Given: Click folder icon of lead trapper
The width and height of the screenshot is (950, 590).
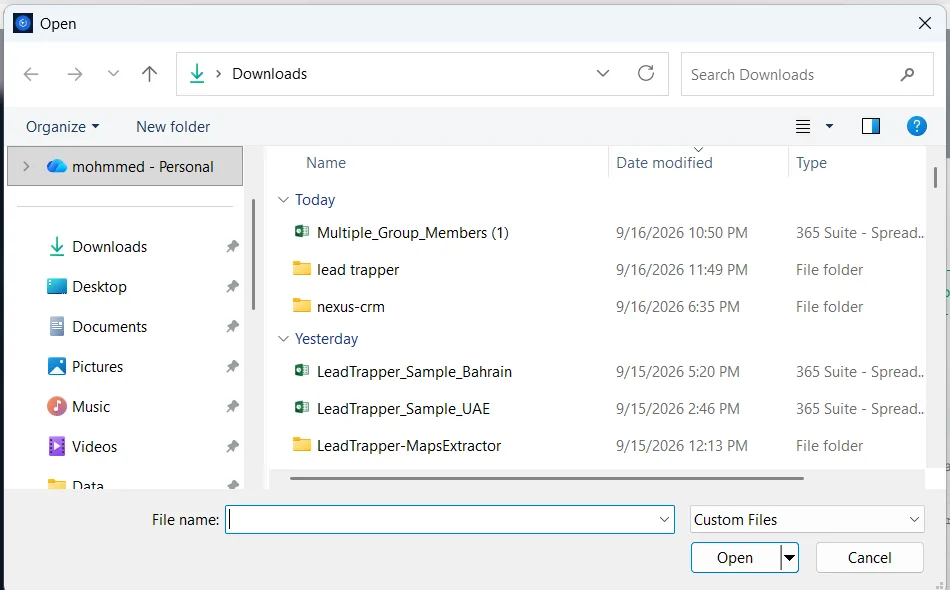Looking at the screenshot, I should (x=302, y=268).
